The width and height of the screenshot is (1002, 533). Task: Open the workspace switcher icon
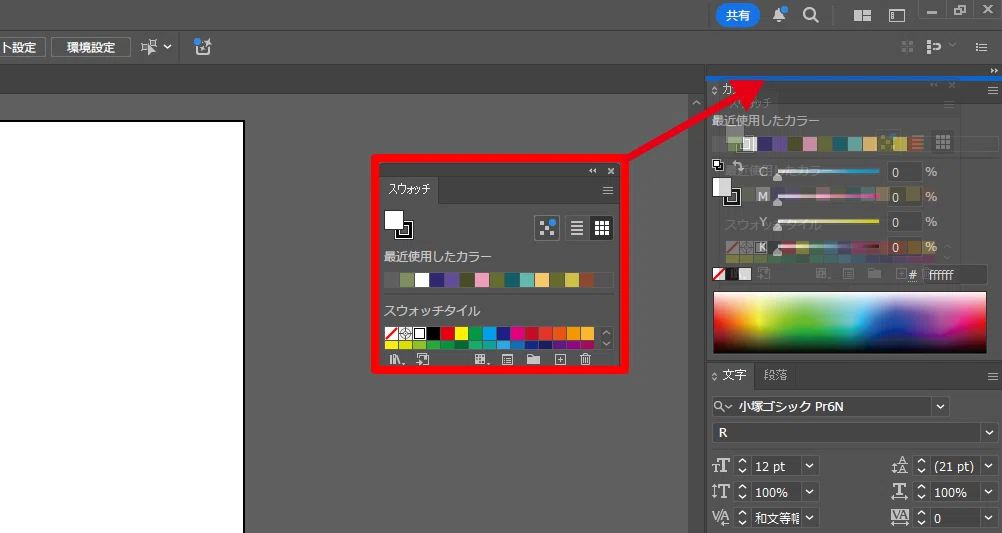click(897, 15)
